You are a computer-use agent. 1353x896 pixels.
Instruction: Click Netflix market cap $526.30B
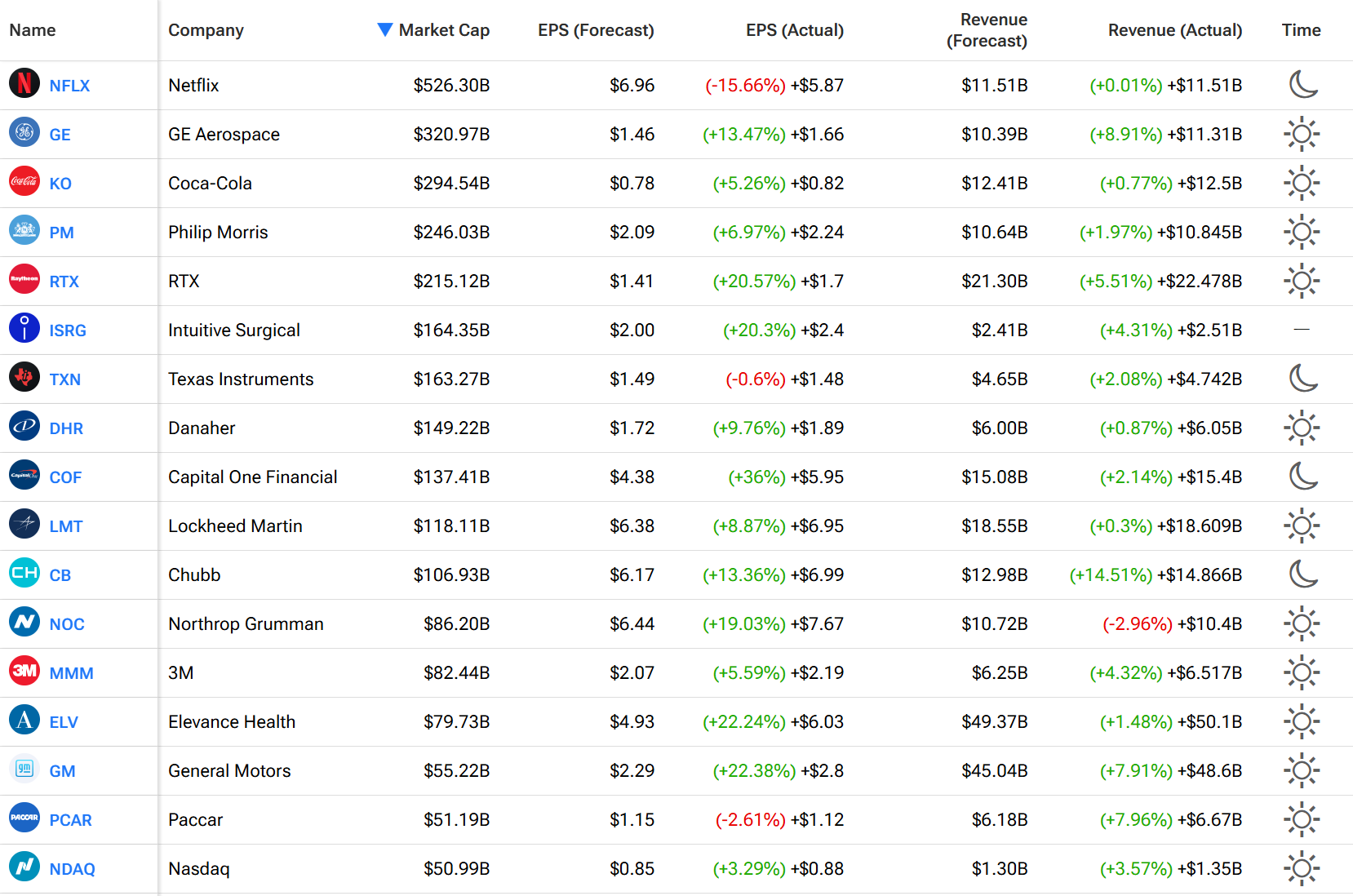click(451, 86)
